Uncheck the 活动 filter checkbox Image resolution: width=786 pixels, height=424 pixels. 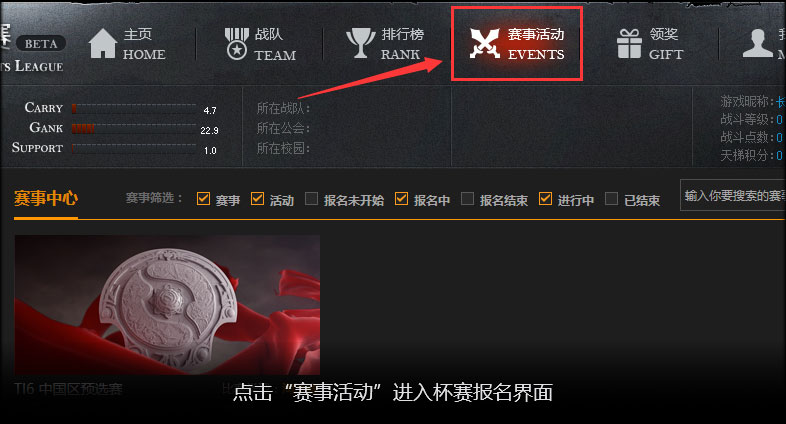coord(257,198)
